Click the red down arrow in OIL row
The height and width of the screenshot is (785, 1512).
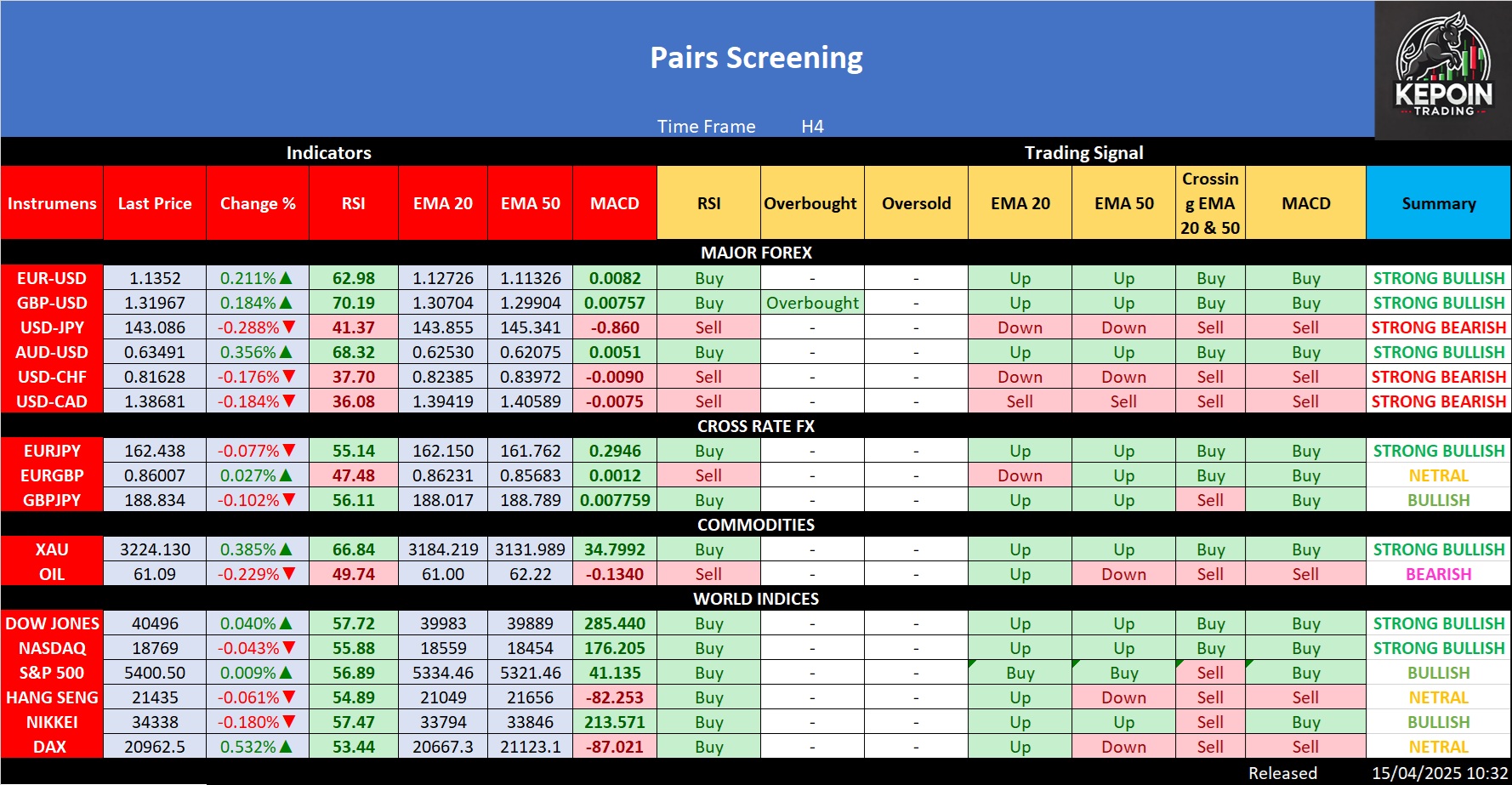click(289, 574)
